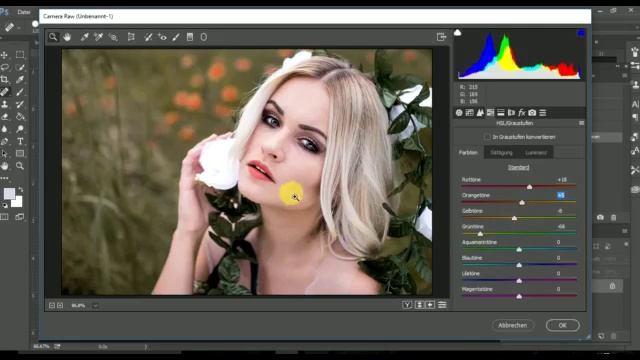Switch to the Sättigung tab

coord(501,153)
